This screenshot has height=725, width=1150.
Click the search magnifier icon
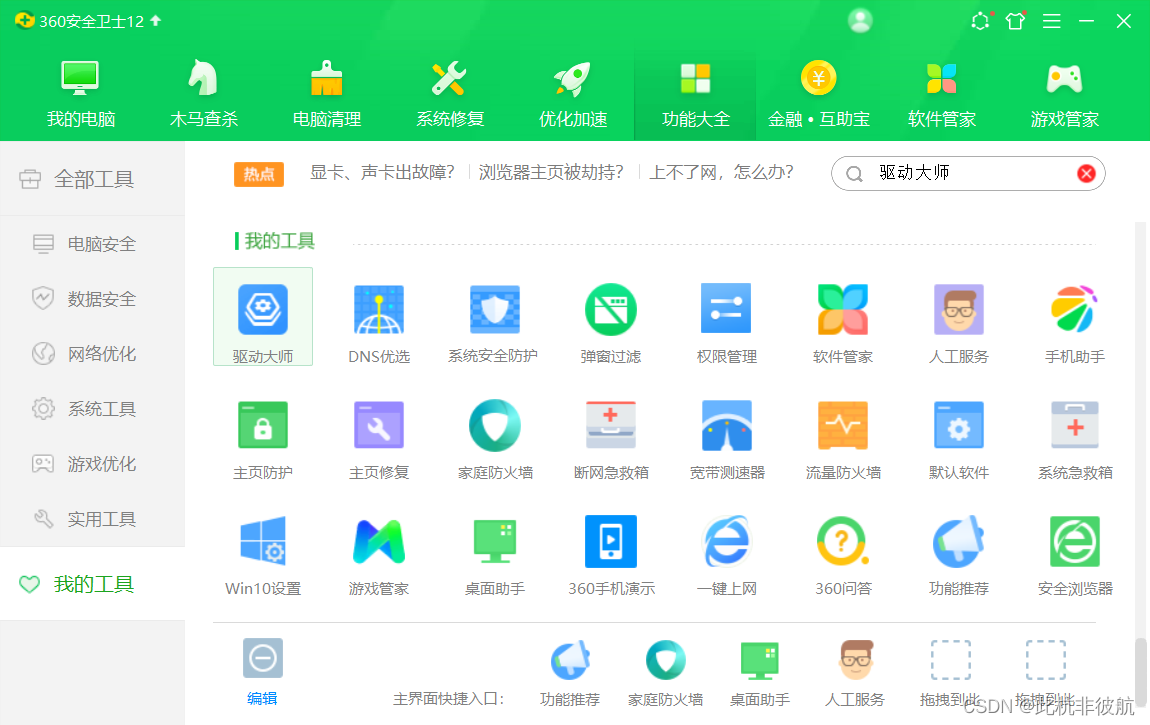pyautogui.click(x=854, y=174)
